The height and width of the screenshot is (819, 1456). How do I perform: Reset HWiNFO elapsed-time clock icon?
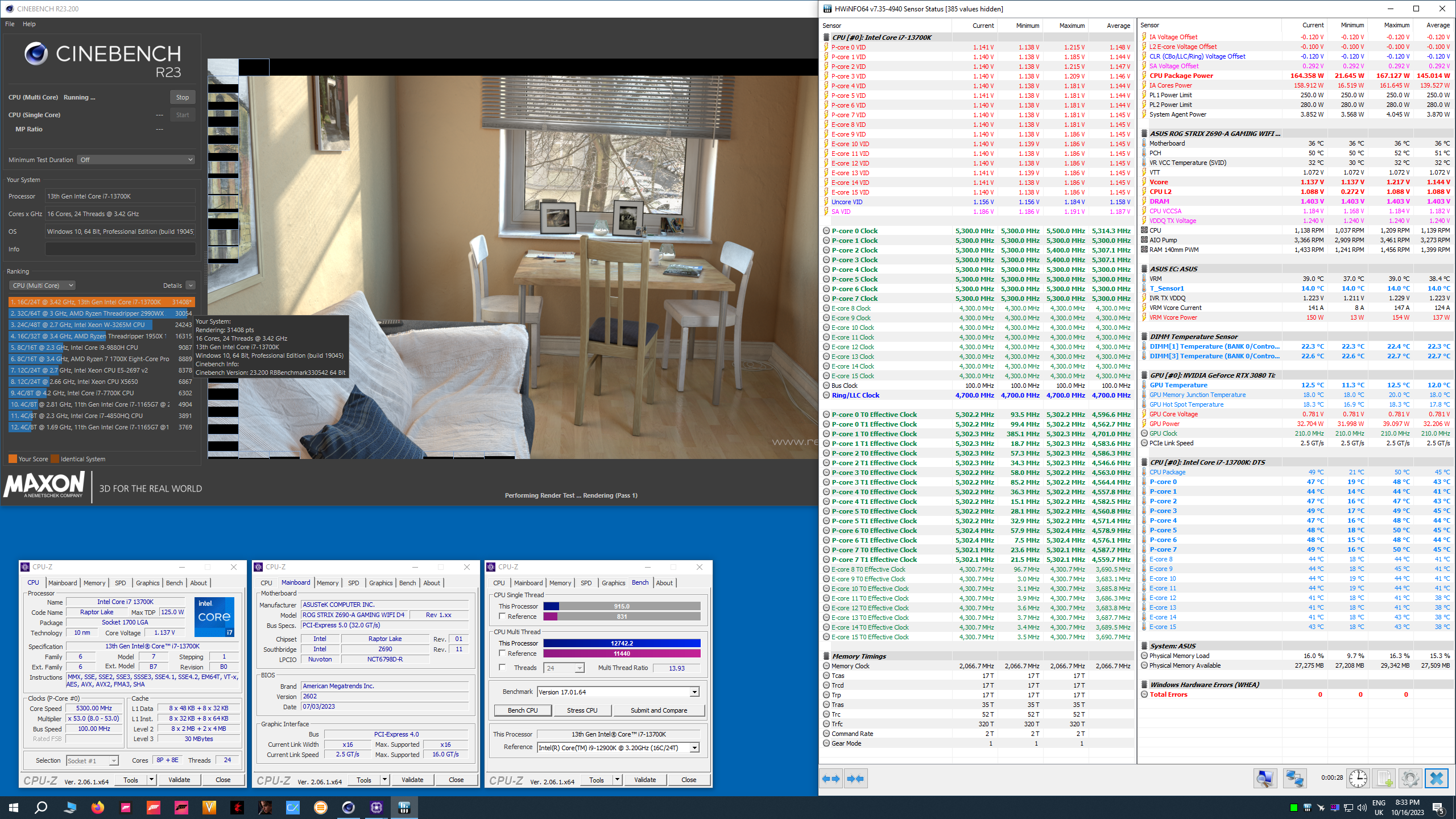pos(1358,779)
